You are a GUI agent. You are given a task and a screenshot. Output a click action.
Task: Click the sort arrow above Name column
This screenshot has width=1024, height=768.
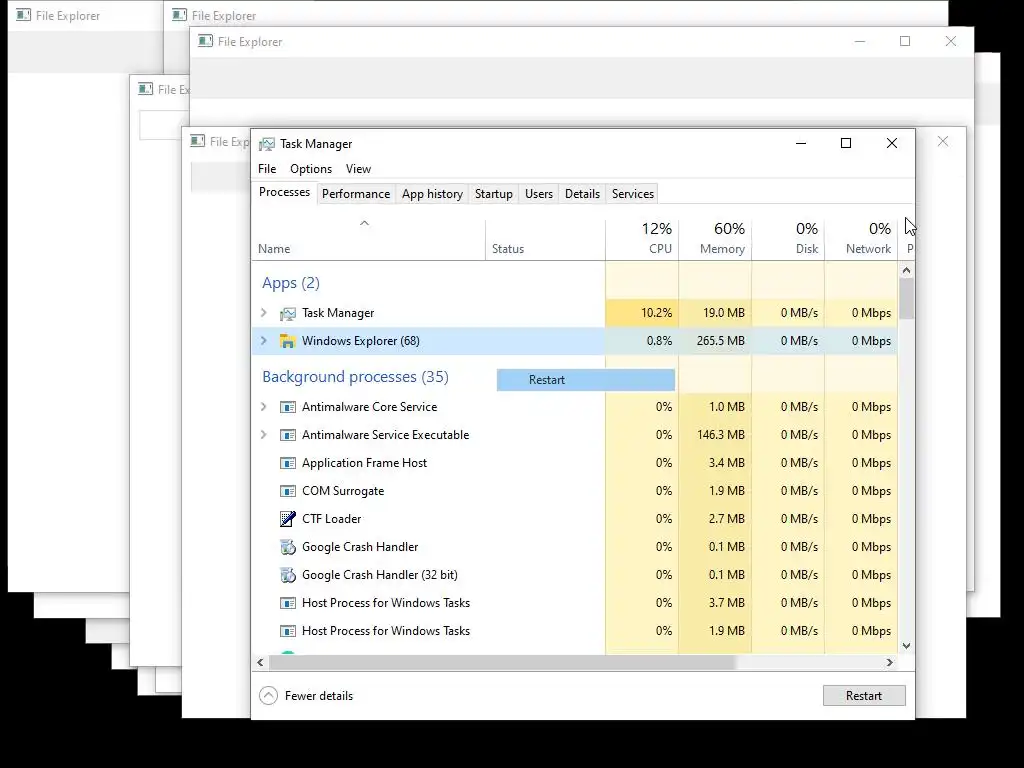click(364, 223)
